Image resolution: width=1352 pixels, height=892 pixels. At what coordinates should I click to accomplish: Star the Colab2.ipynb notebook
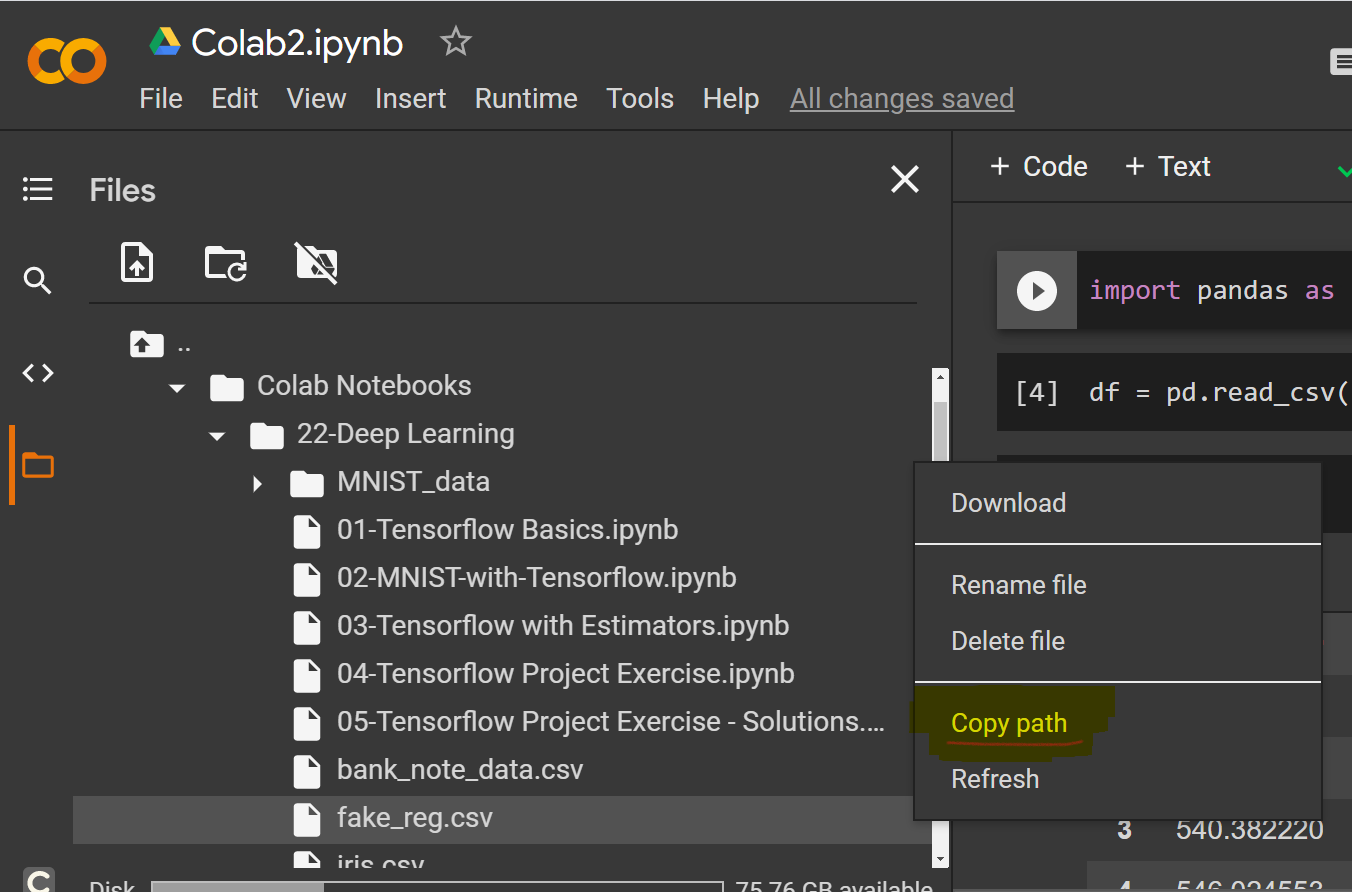click(455, 41)
